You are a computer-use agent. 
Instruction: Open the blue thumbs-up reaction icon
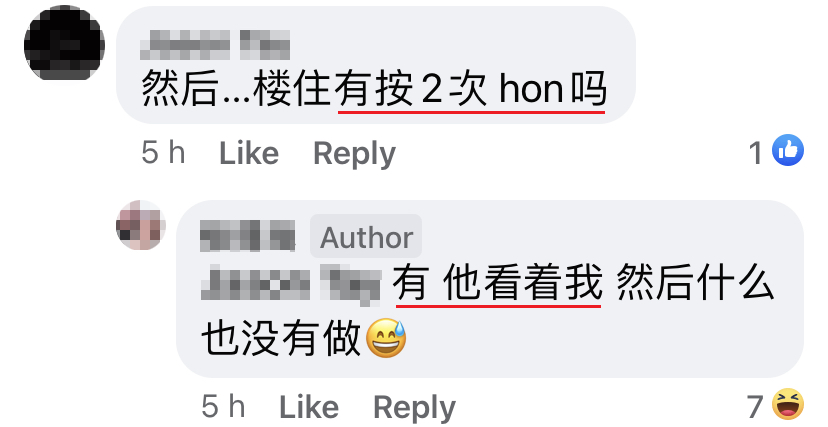pos(788,150)
